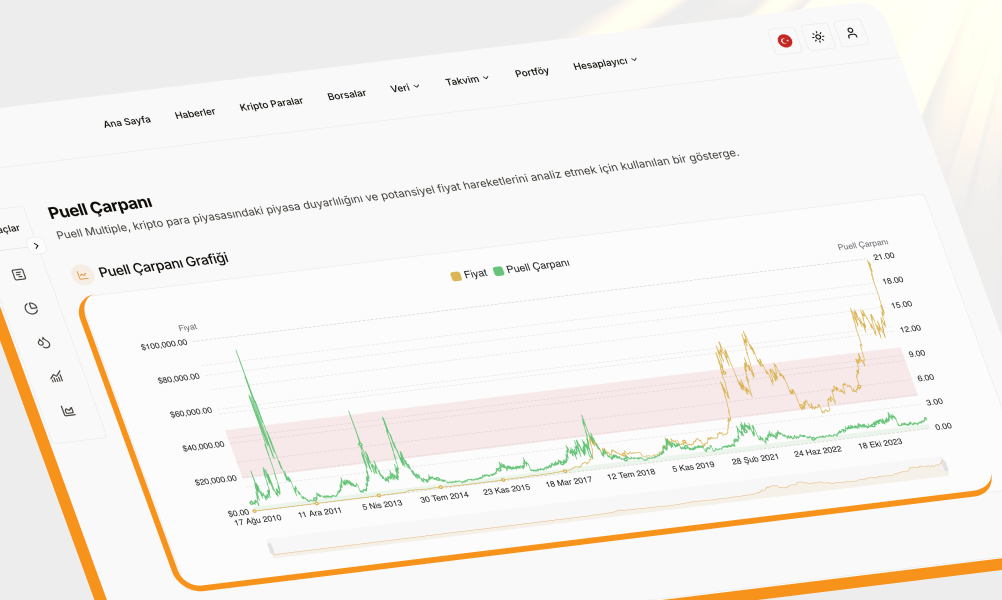Screen dimensions: 1002x600
Task: Open the Veri dropdown menu
Action: point(404,87)
